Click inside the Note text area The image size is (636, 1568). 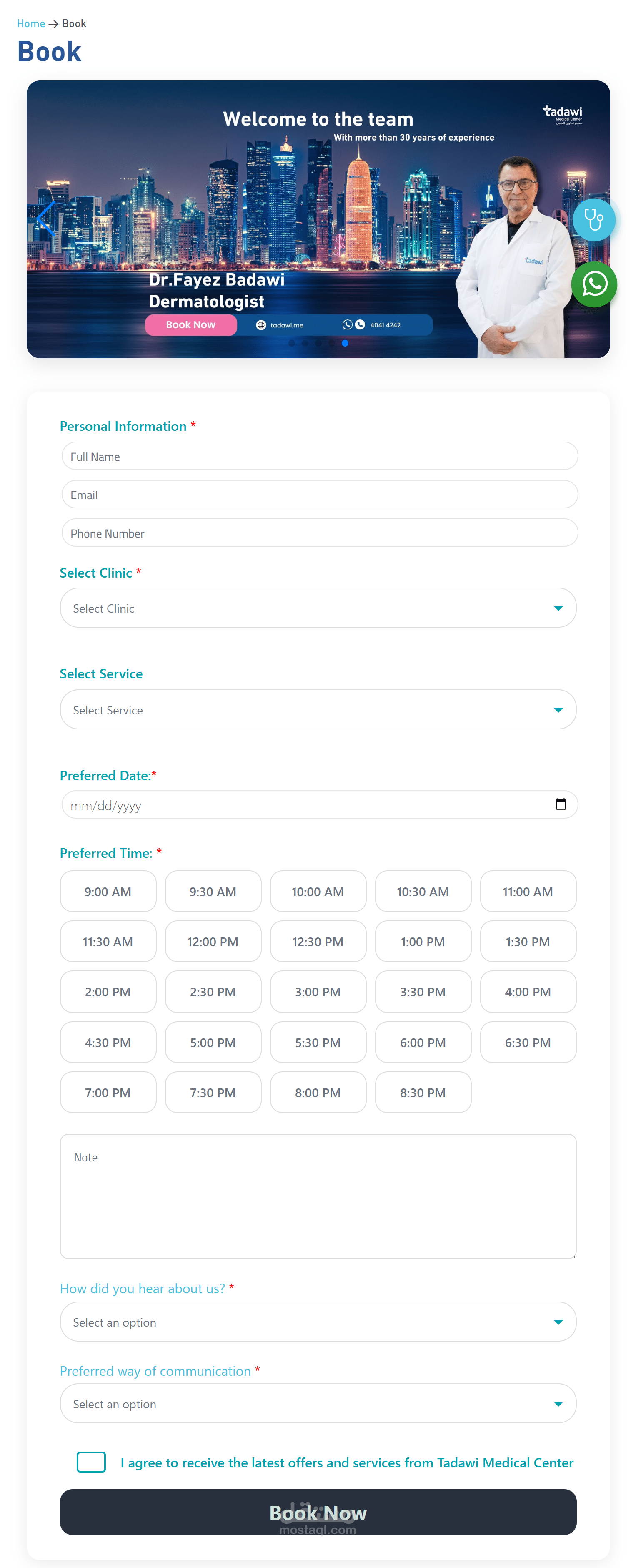(x=318, y=1196)
